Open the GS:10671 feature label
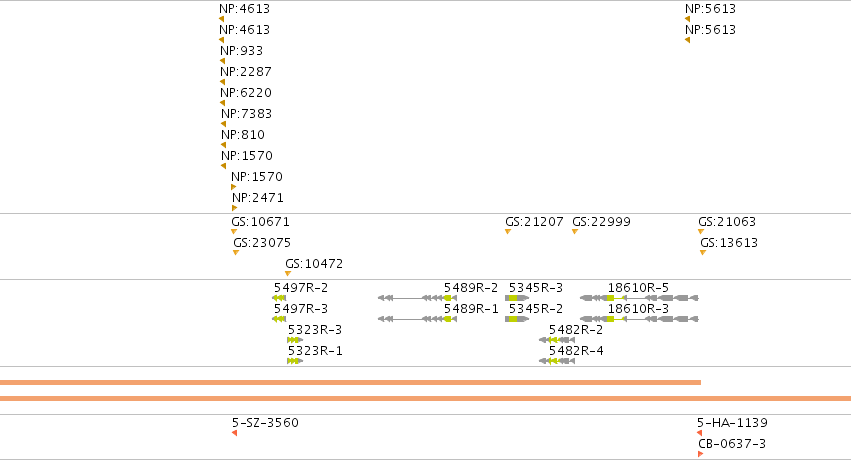This screenshot has width=851, height=460. click(261, 222)
